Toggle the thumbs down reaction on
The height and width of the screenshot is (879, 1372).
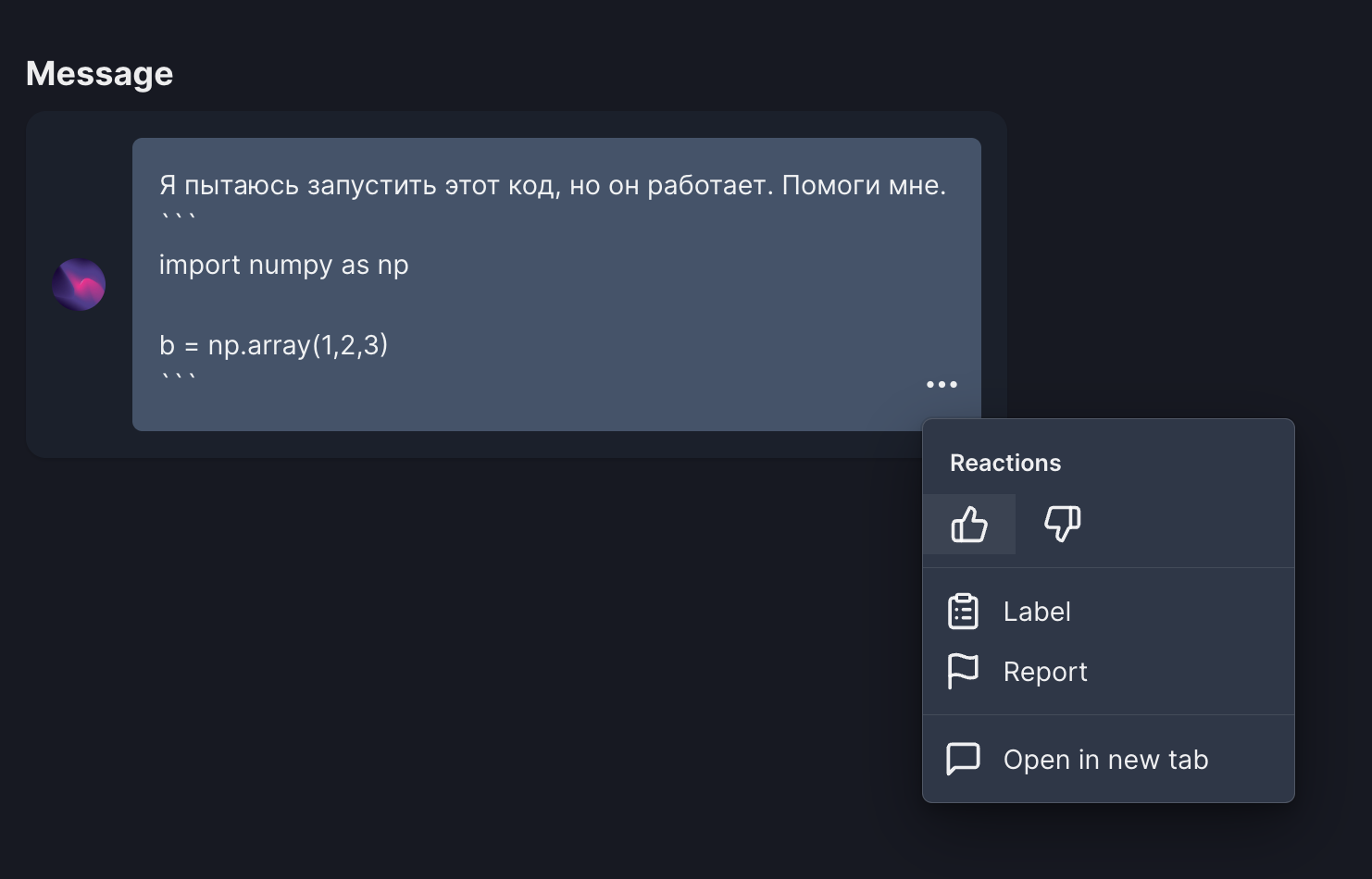click(1061, 524)
